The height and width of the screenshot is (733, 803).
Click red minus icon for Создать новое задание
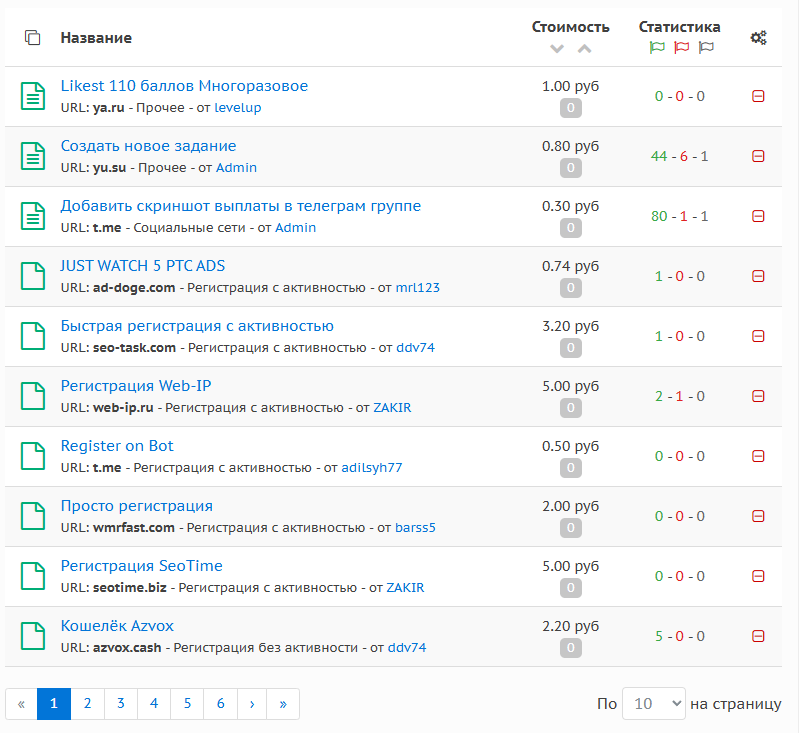[758, 156]
